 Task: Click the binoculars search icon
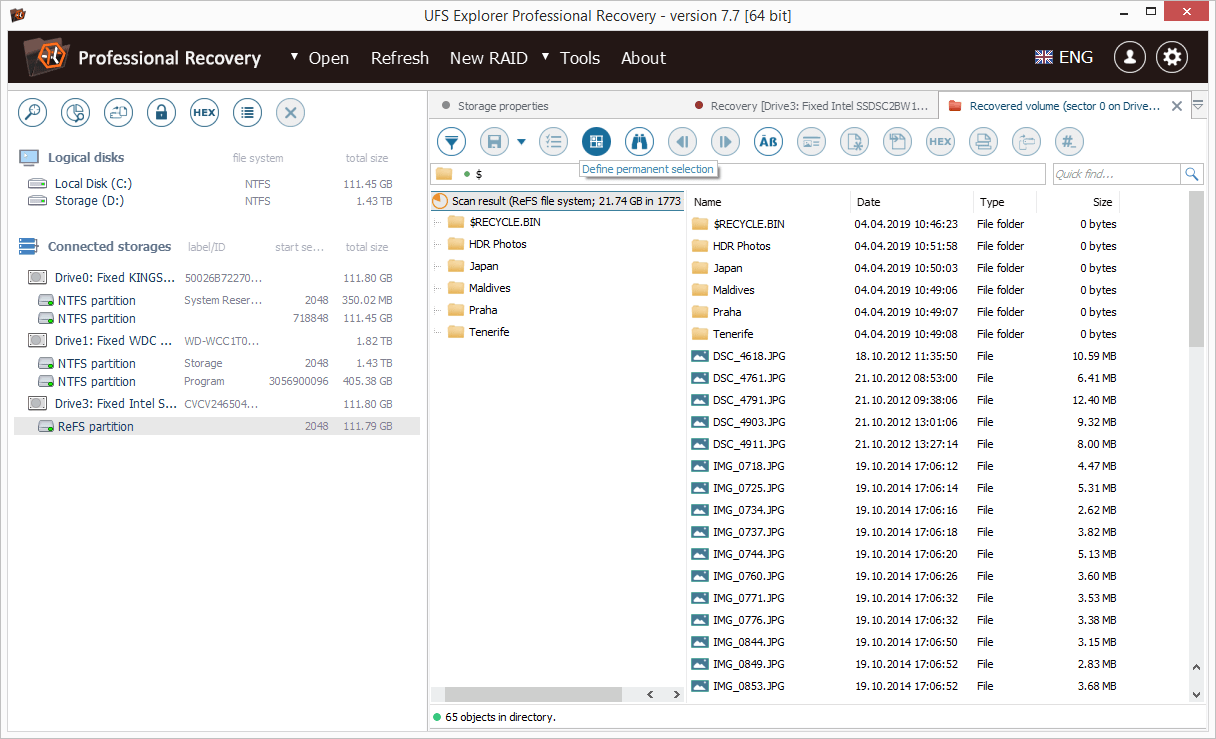click(640, 142)
